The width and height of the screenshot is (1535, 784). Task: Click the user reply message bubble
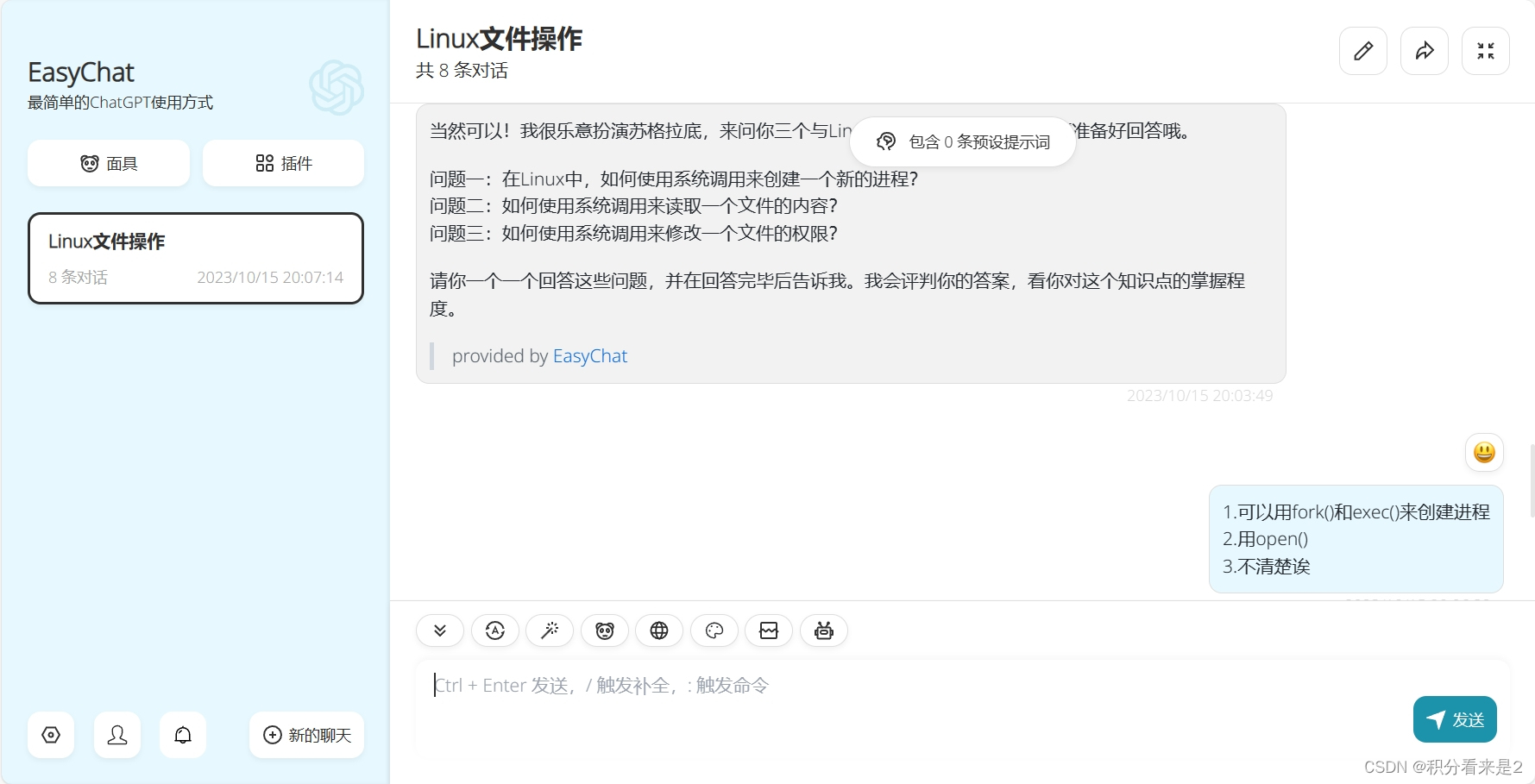(1356, 539)
